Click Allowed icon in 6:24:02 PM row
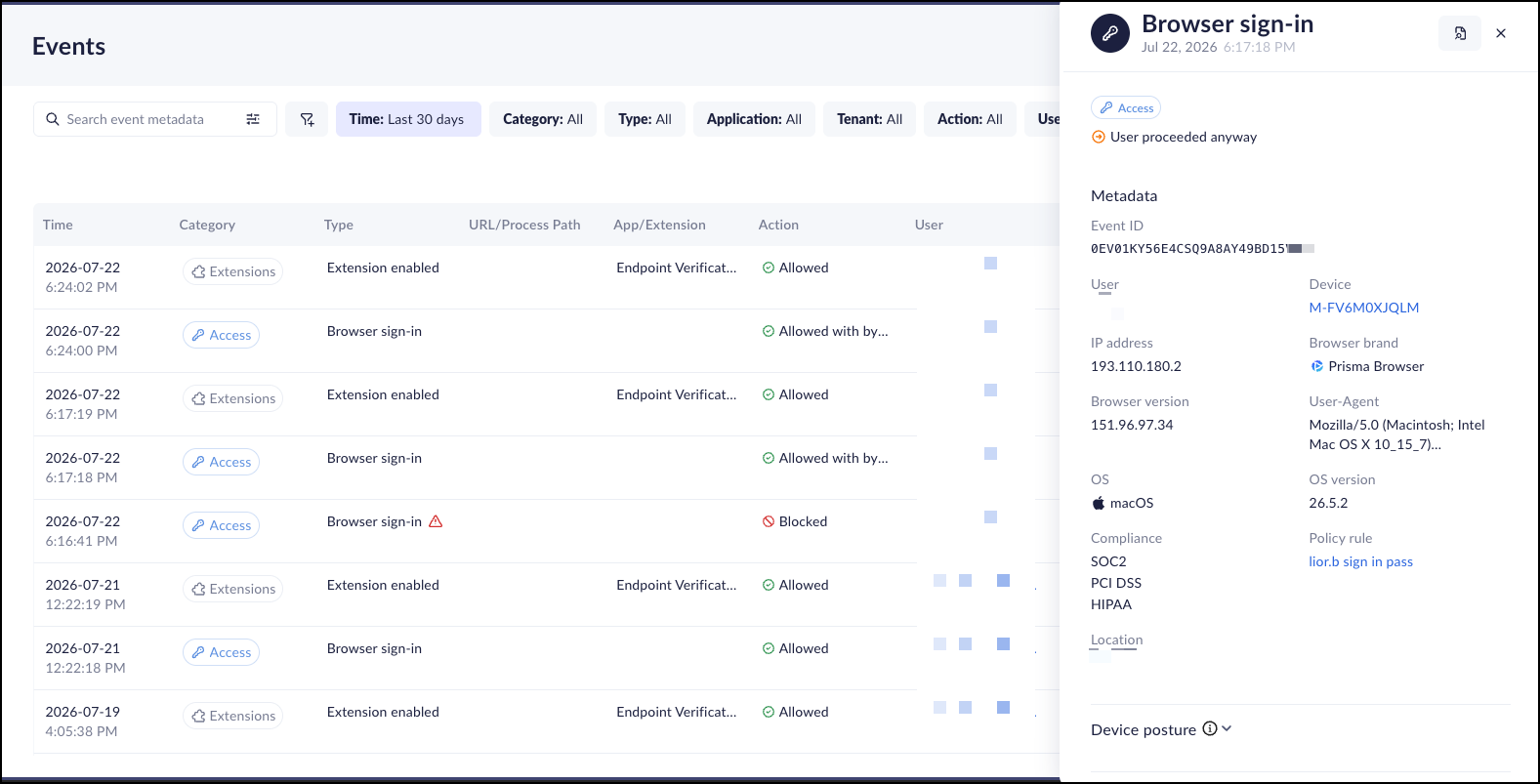The width and height of the screenshot is (1540, 784). (769, 268)
